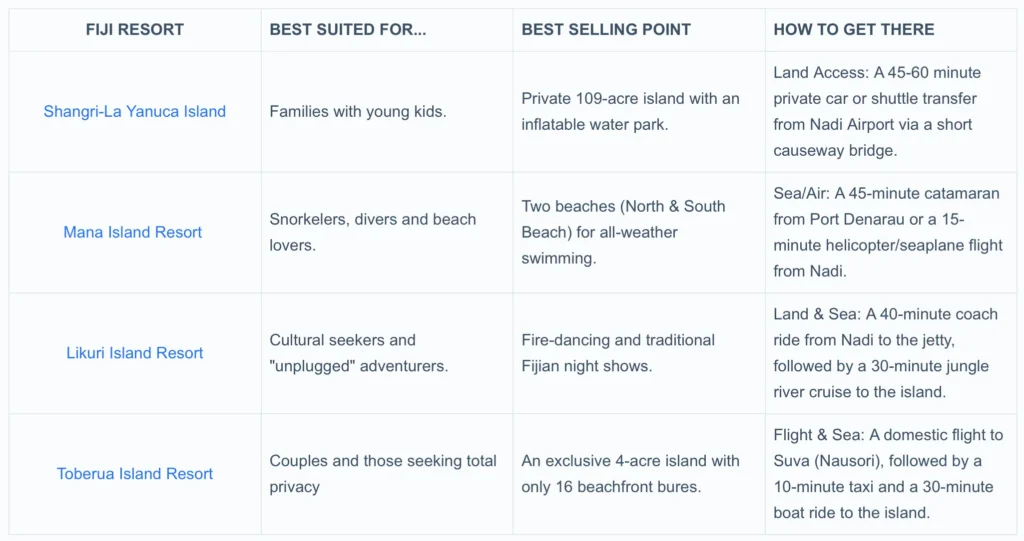Click the 45-minute catamaran directions cell
The height and width of the screenshot is (541, 1024).
[x=887, y=232]
